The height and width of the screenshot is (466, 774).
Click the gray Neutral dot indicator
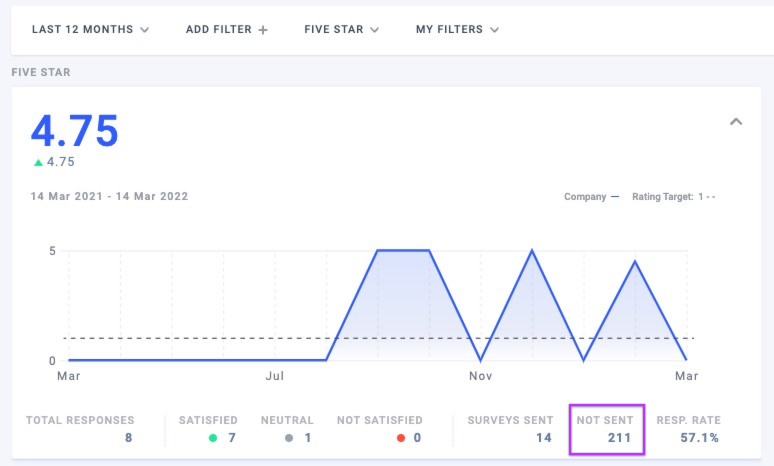[x=289, y=438]
